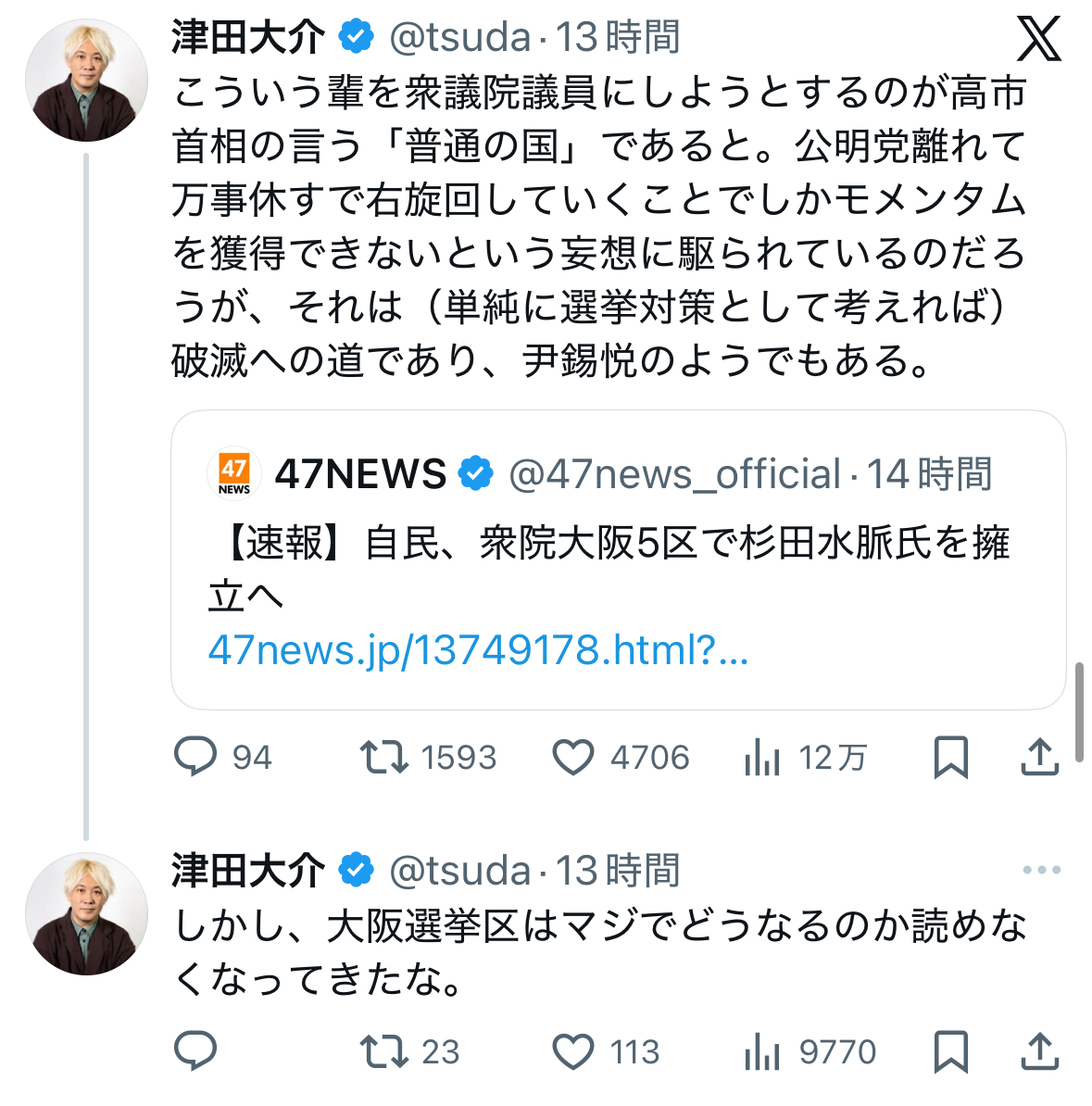Bookmark the first tweet about 杉田水脈氏
1092x1106 pixels.
950,757
